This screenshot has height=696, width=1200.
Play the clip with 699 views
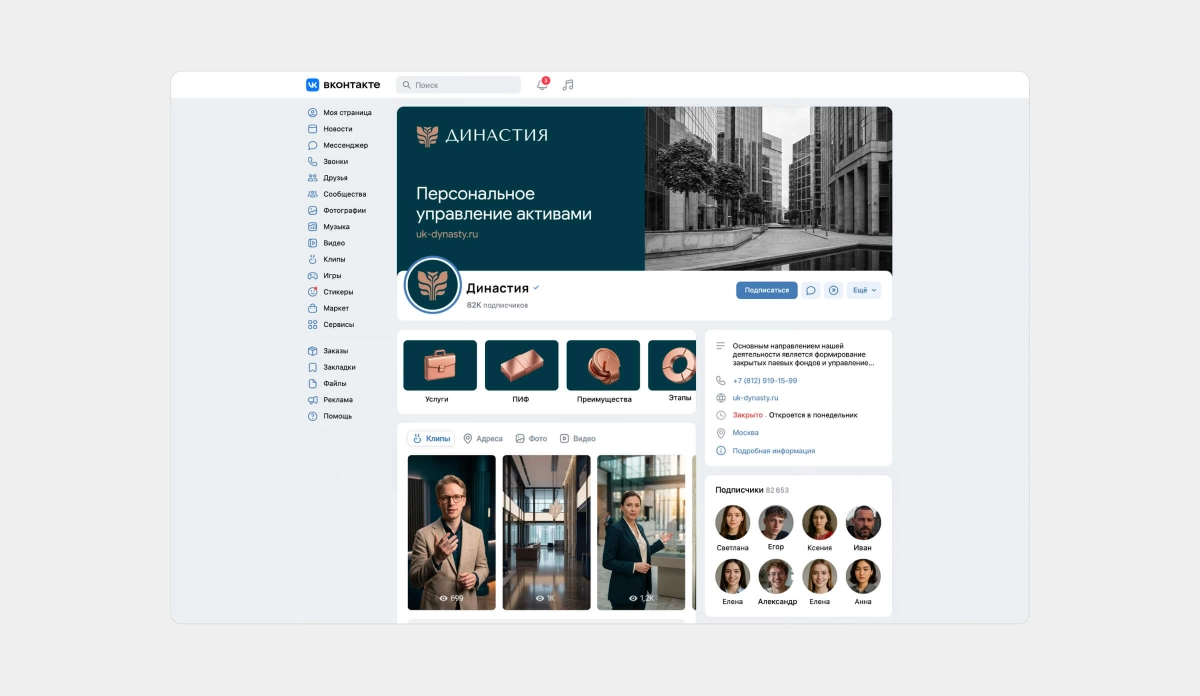pyautogui.click(x=452, y=532)
